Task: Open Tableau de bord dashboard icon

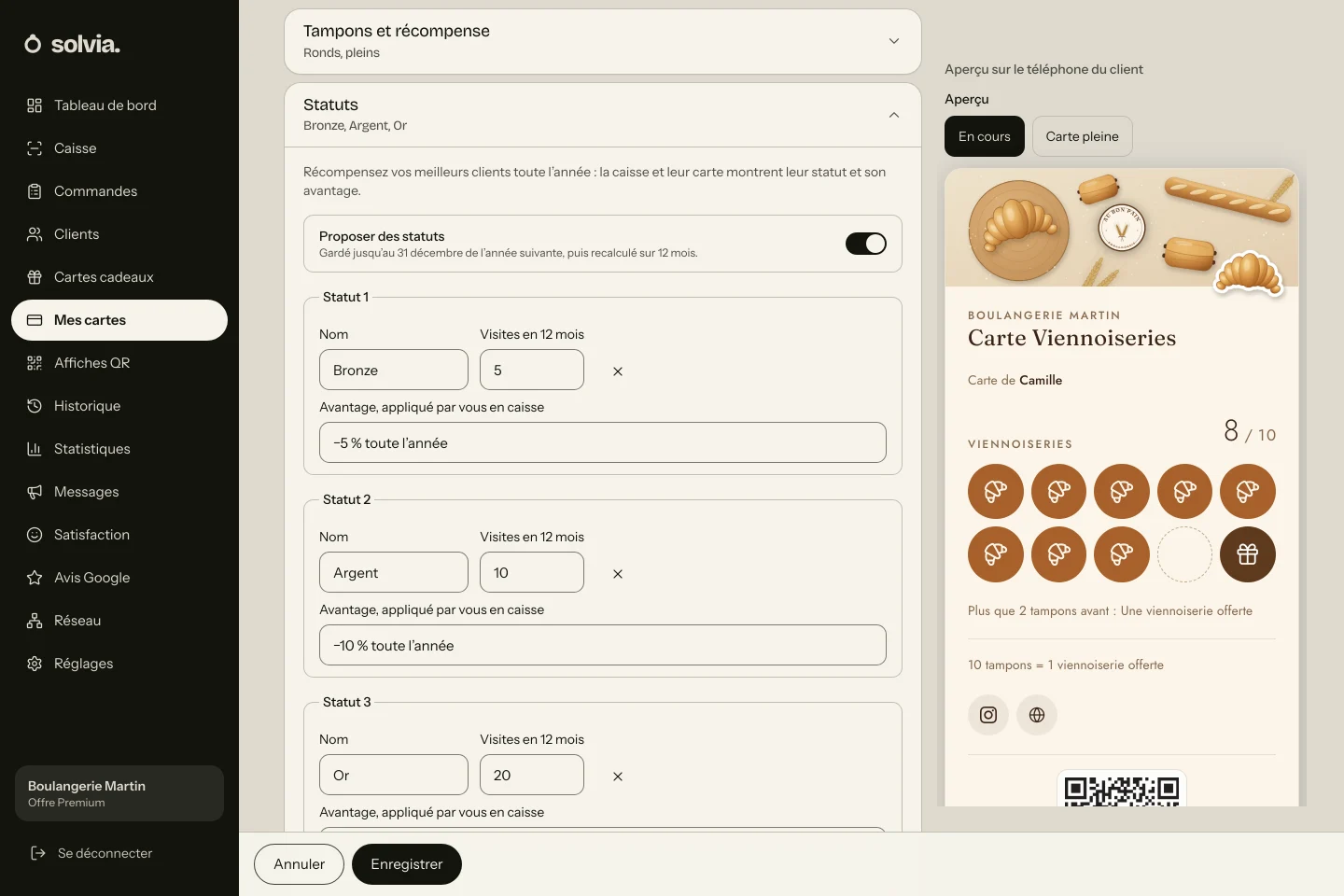Action: pos(35,105)
